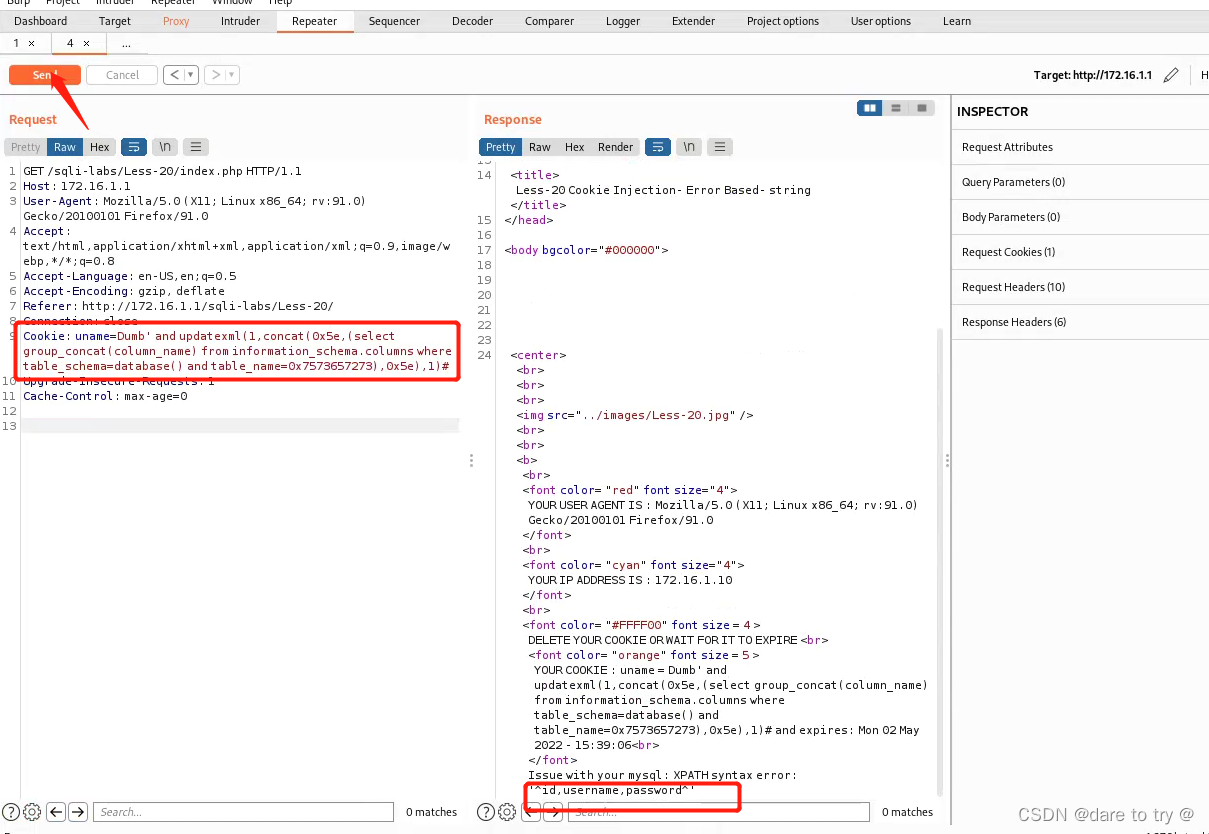1209x834 pixels.
Task: Select Repeater sub-tab 1
Action: (x=16, y=43)
